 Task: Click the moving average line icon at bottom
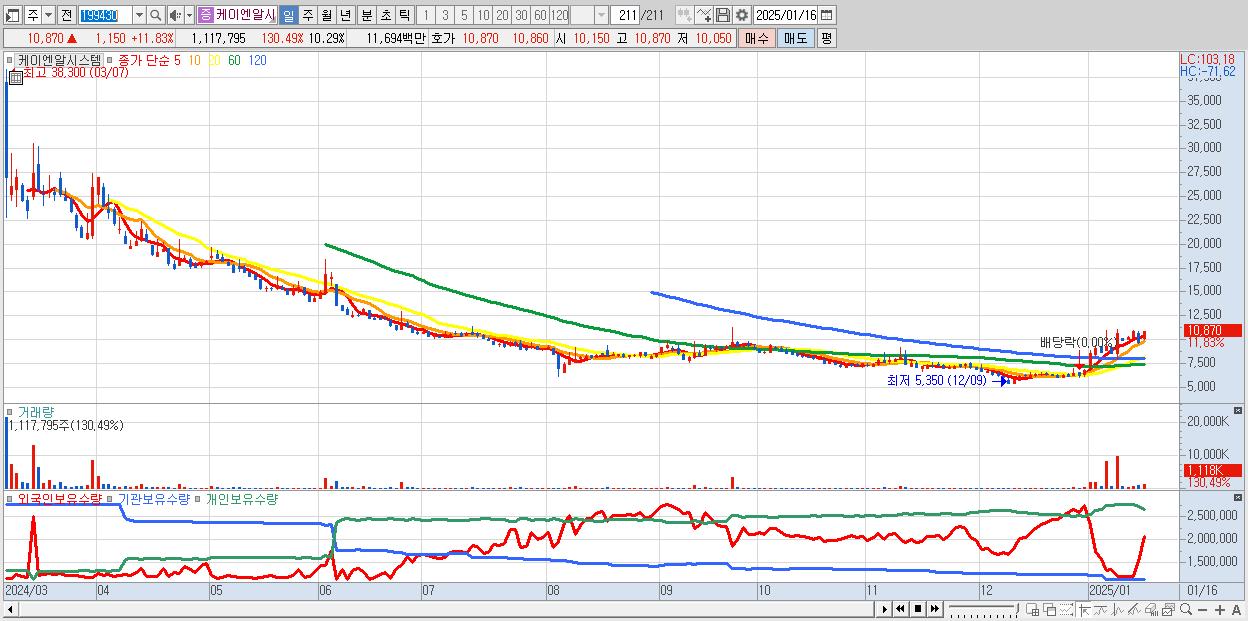(x=1101, y=610)
